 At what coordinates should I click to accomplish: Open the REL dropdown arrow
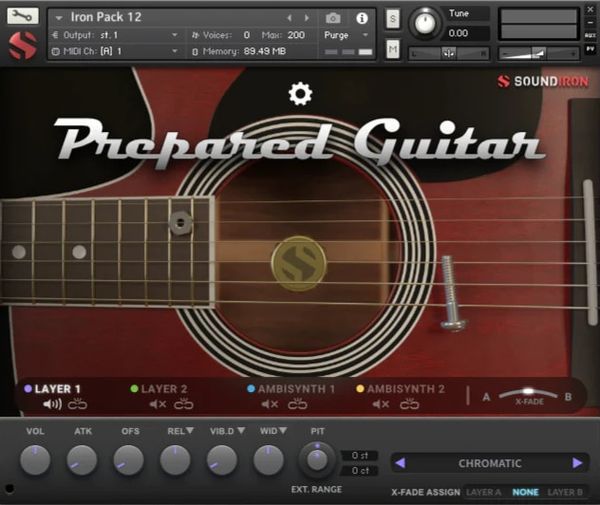(x=190, y=431)
